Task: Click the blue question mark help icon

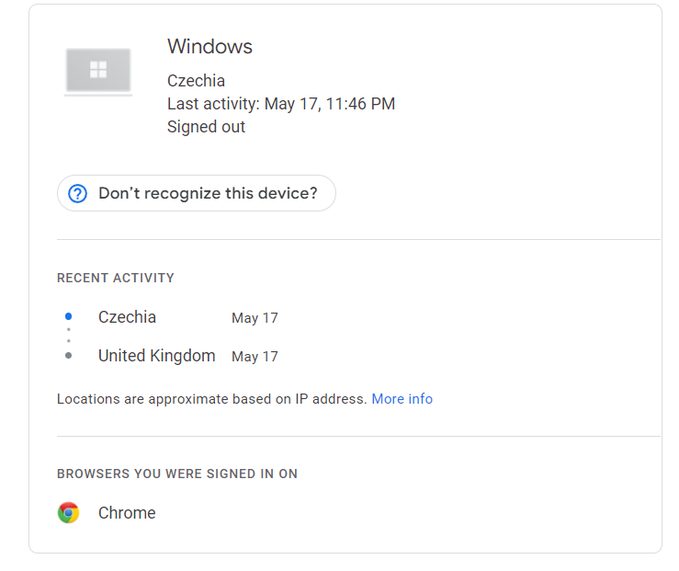Action: (x=78, y=194)
